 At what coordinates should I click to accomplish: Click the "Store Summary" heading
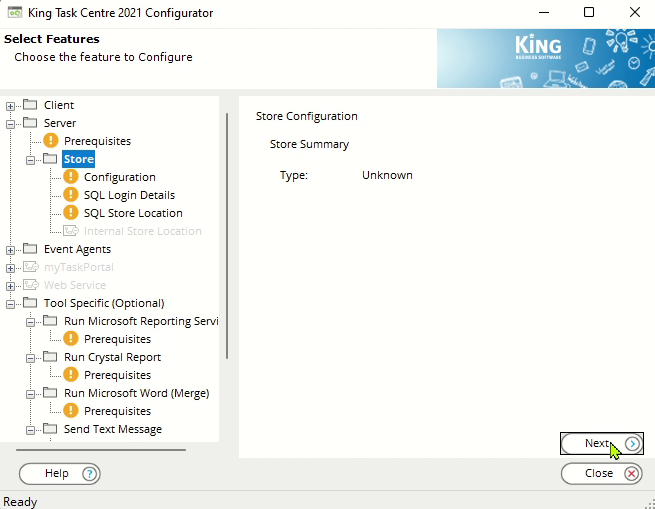309,144
